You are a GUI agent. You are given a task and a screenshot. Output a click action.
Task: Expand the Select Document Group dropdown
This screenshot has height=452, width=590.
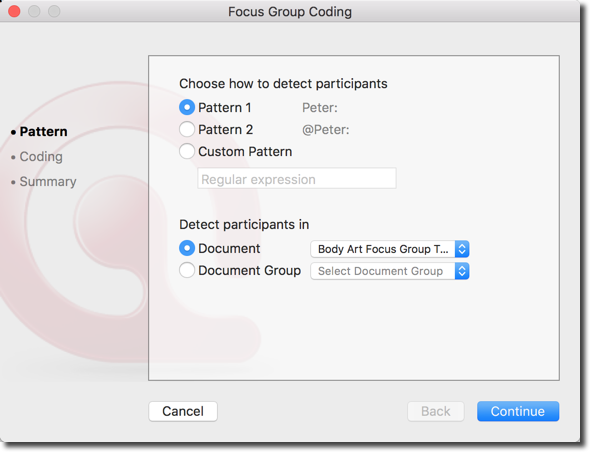pyautogui.click(x=389, y=271)
